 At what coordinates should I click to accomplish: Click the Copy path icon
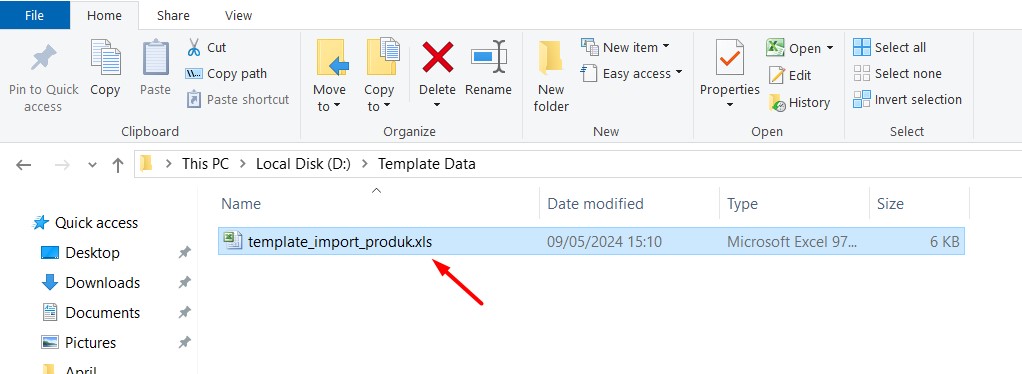pyautogui.click(x=194, y=74)
